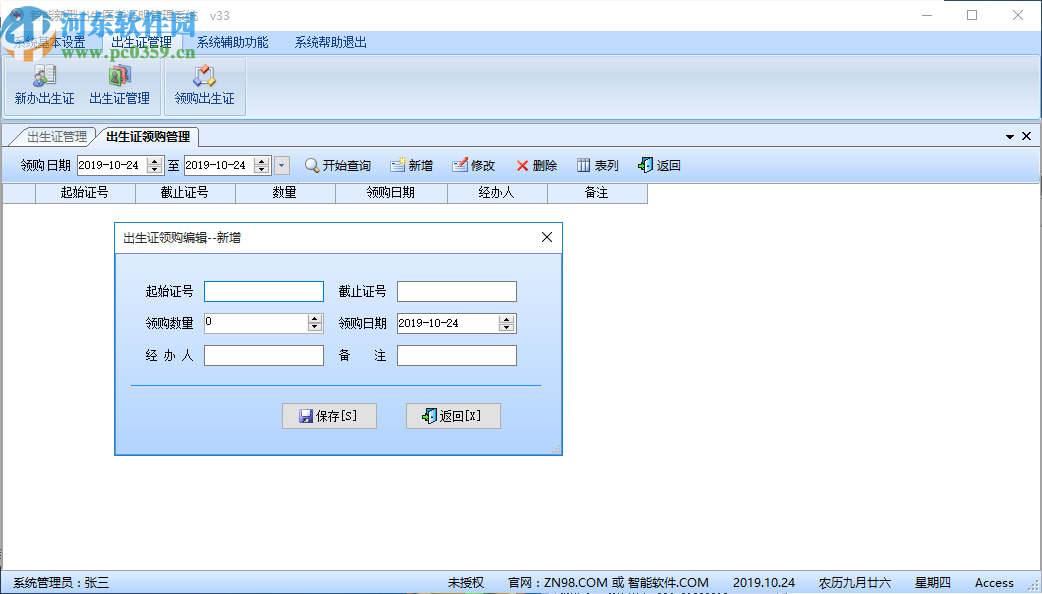Viewport: 1042px width, 594px height.
Task: Click the 起始证号 input field
Action: point(263,291)
